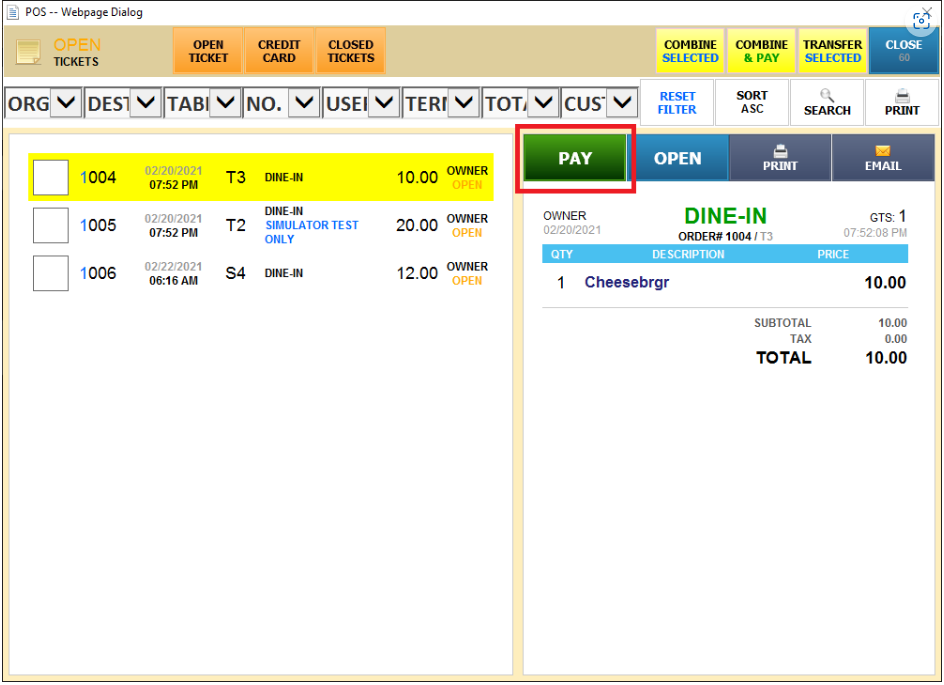Click Combine Selected button
944x685 pixels.
click(x=690, y=51)
